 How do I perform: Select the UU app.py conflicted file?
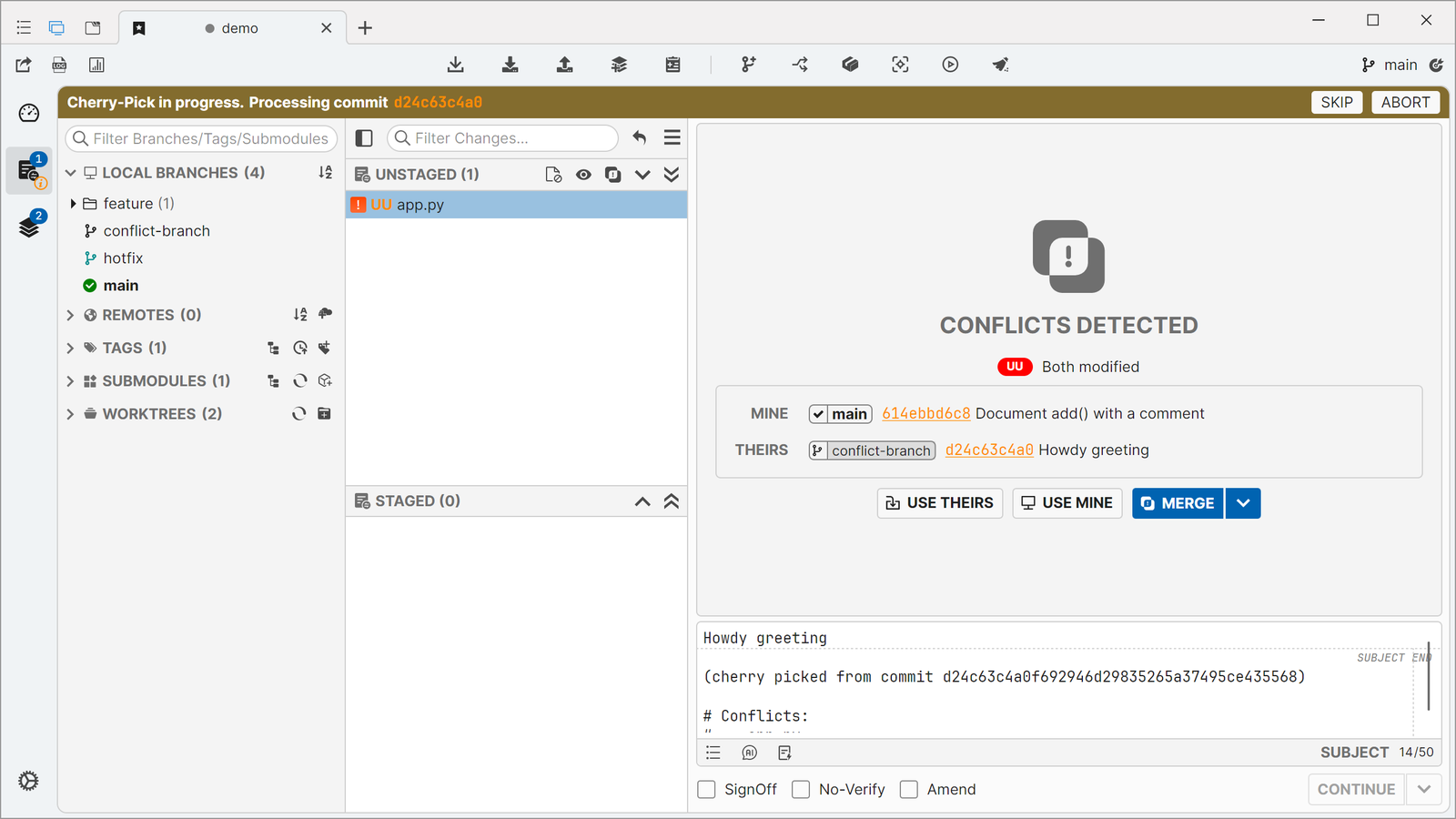click(516, 205)
